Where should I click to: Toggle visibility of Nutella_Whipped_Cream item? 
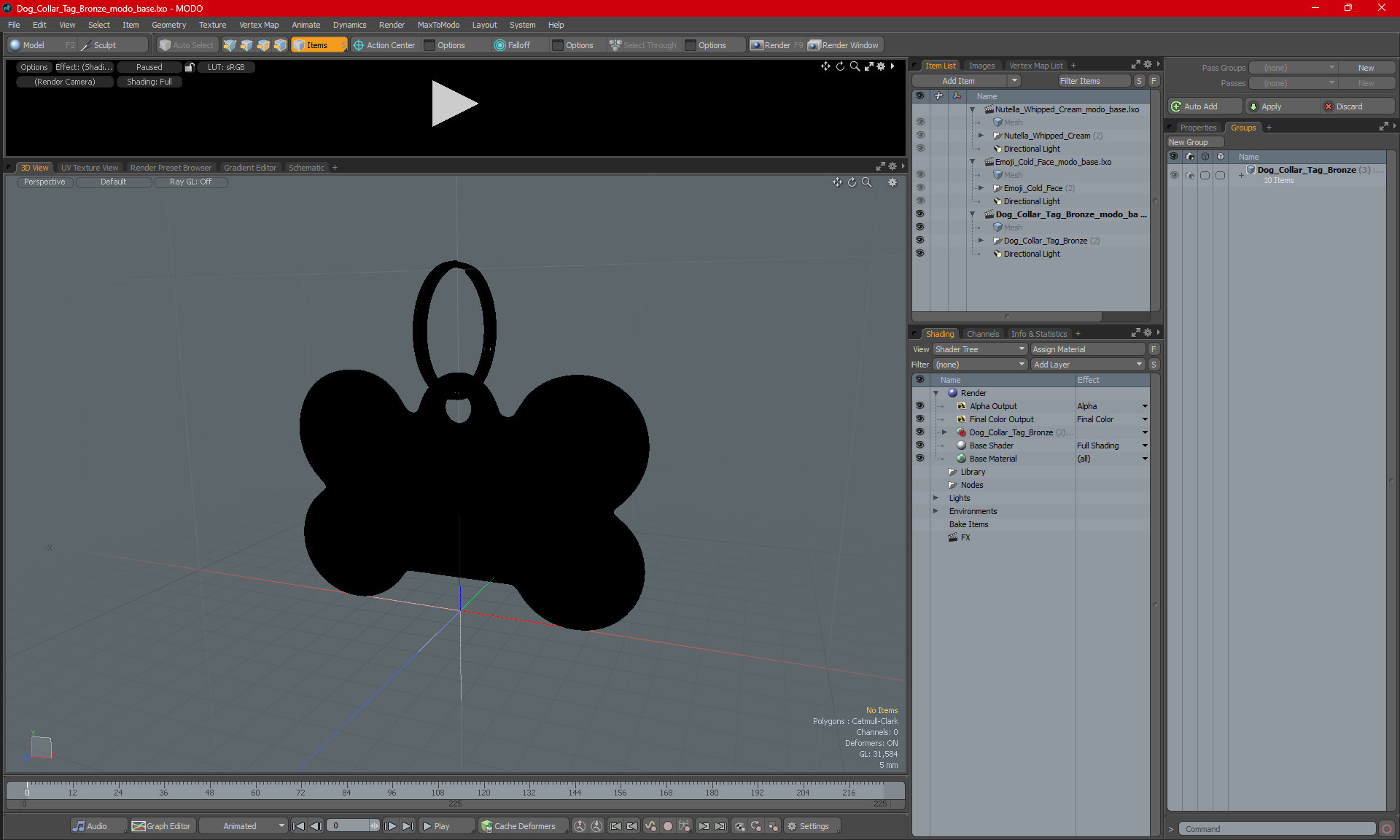click(x=919, y=136)
